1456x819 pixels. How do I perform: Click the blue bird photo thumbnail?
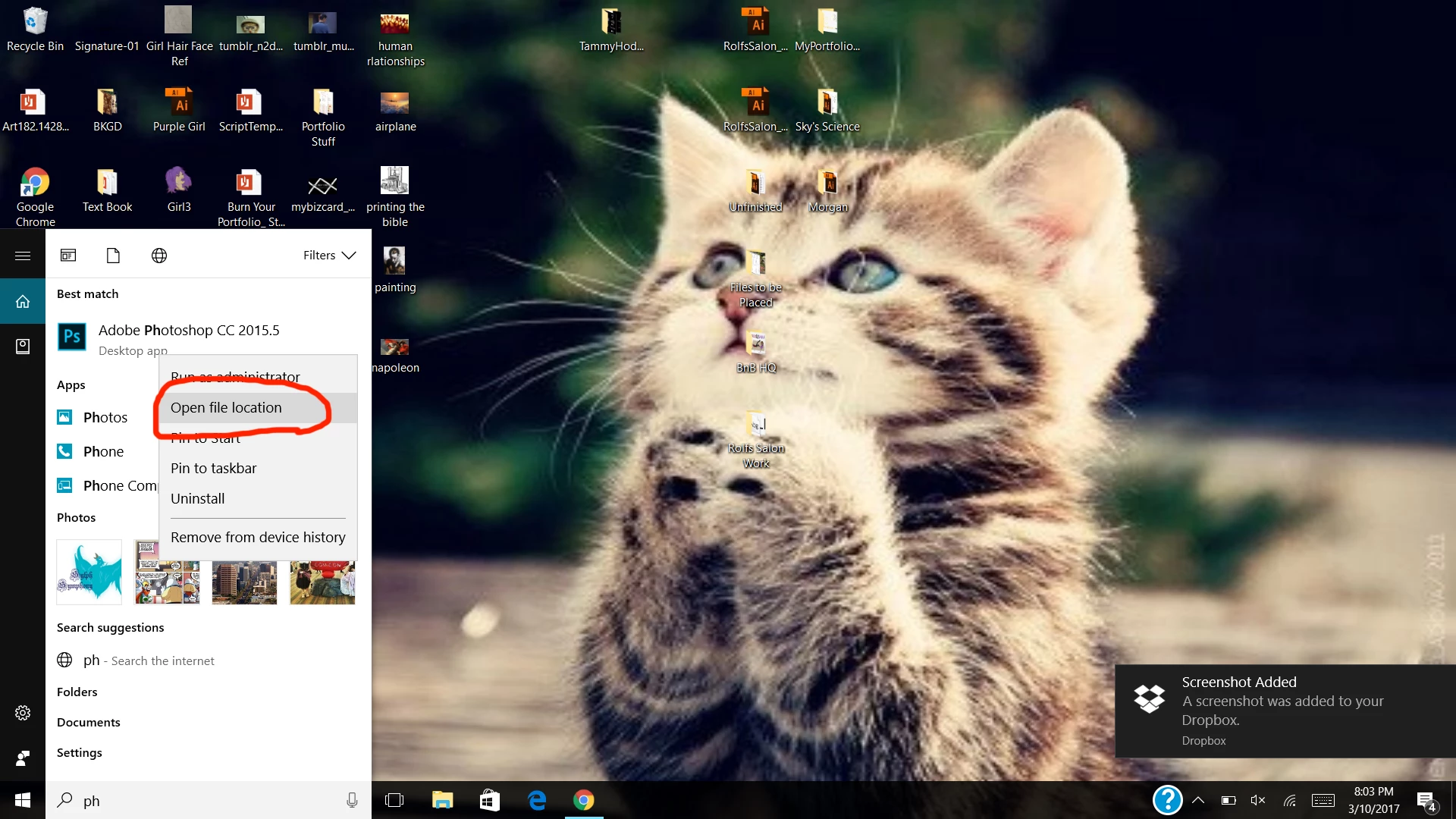click(x=89, y=572)
